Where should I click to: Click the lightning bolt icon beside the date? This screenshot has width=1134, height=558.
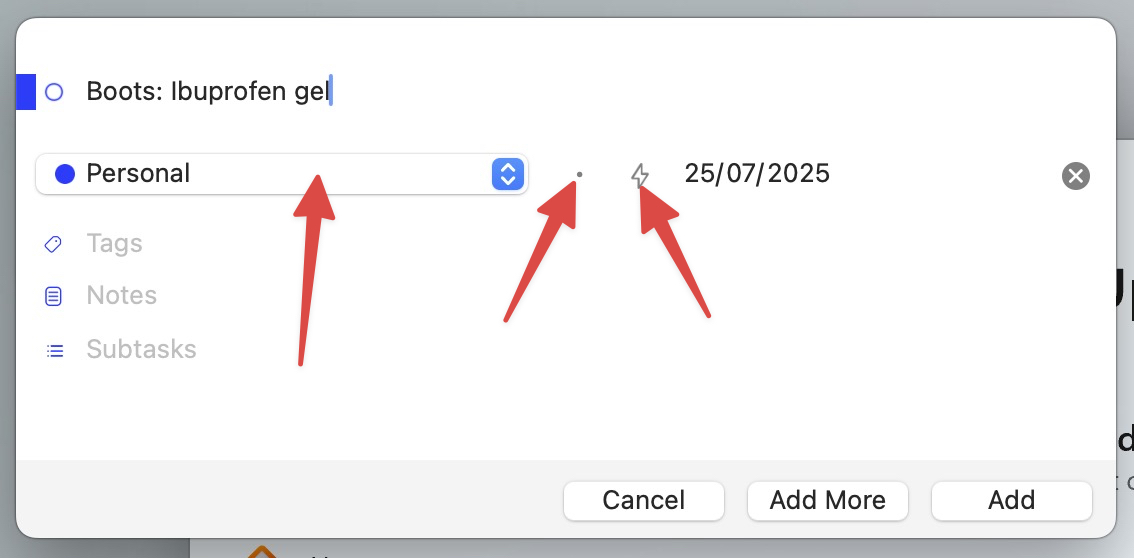point(640,175)
